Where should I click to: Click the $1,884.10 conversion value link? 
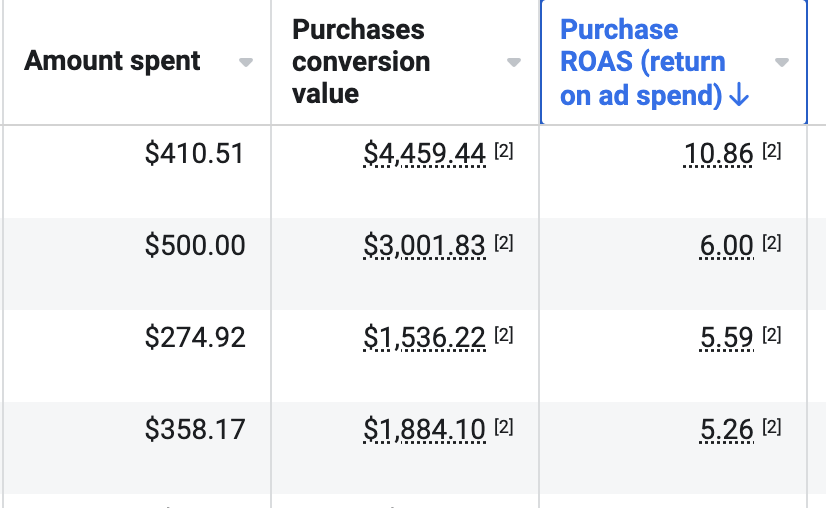tap(424, 429)
